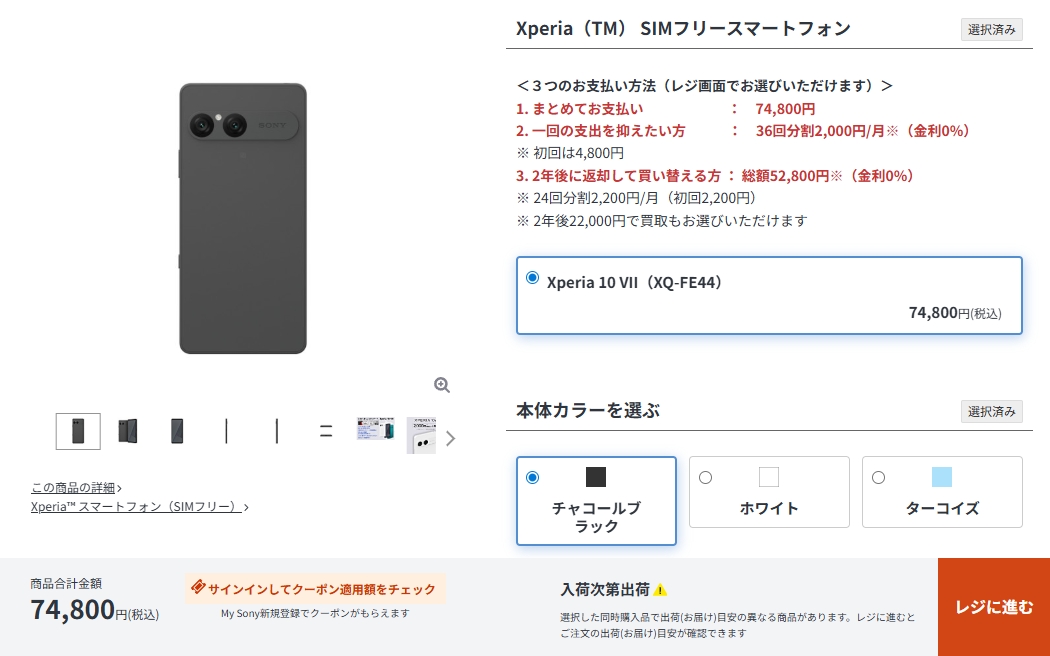Image resolution: width=1050 pixels, height=656 pixels.
Task: Choose the ターコイズ color radio option
Action: (878, 477)
